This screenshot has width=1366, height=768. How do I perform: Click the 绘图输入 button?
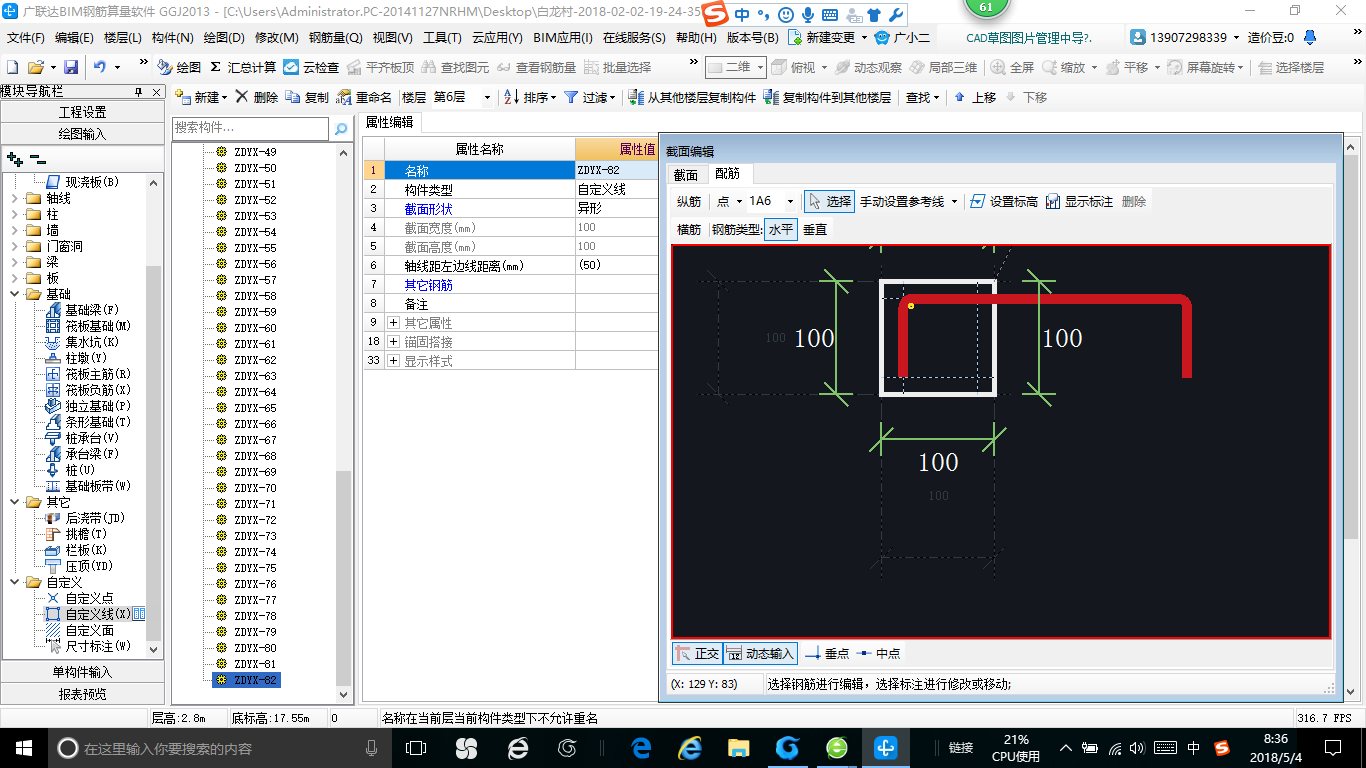82,133
